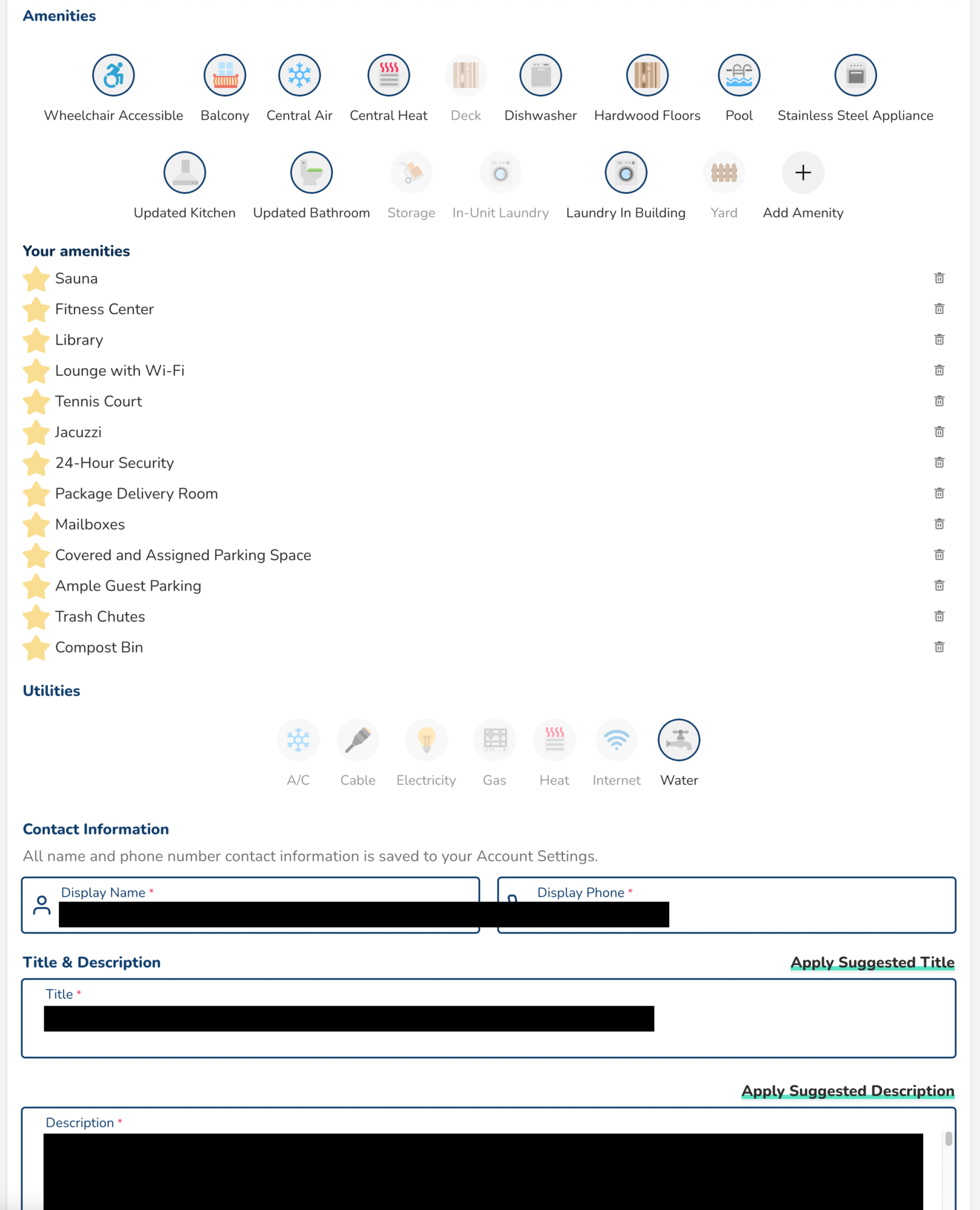Screen dimensions: 980x1210
Task: Turn off the Water utility
Action: point(679,740)
